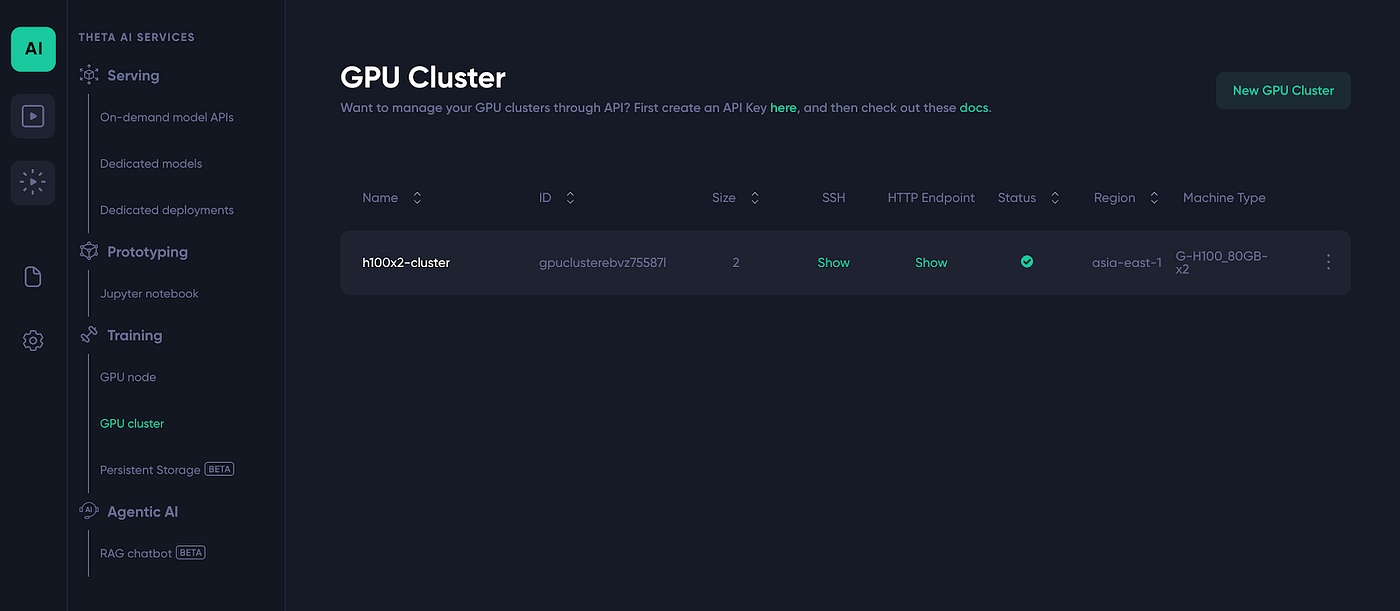
Task: Show HTTP Endpoint for h100x2-cluster
Action: (x=931, y=263)
